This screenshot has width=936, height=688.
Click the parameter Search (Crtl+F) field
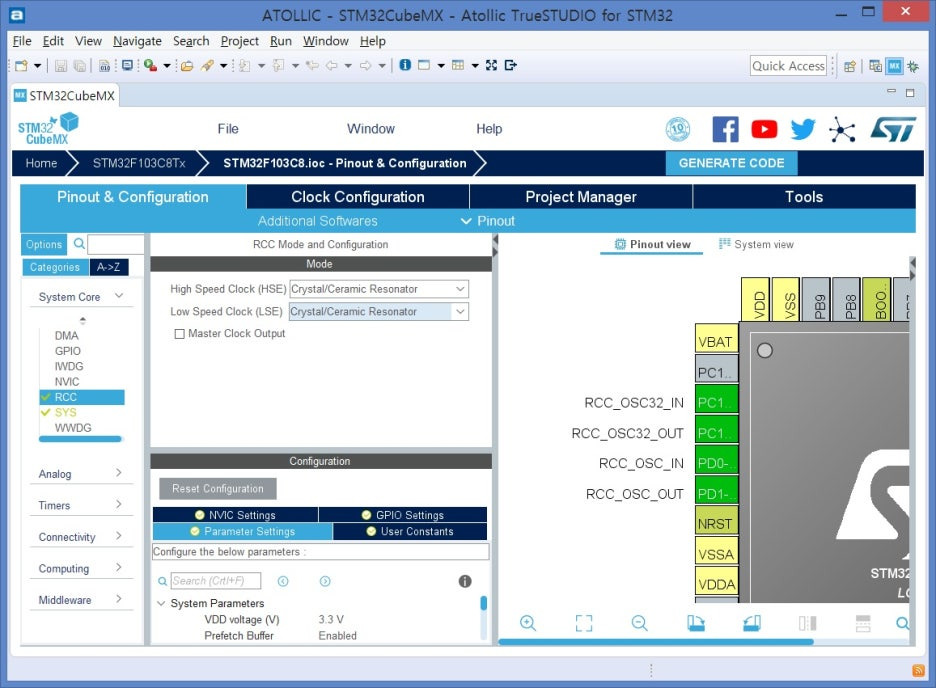pyautogui.click(x=216, y=581)
